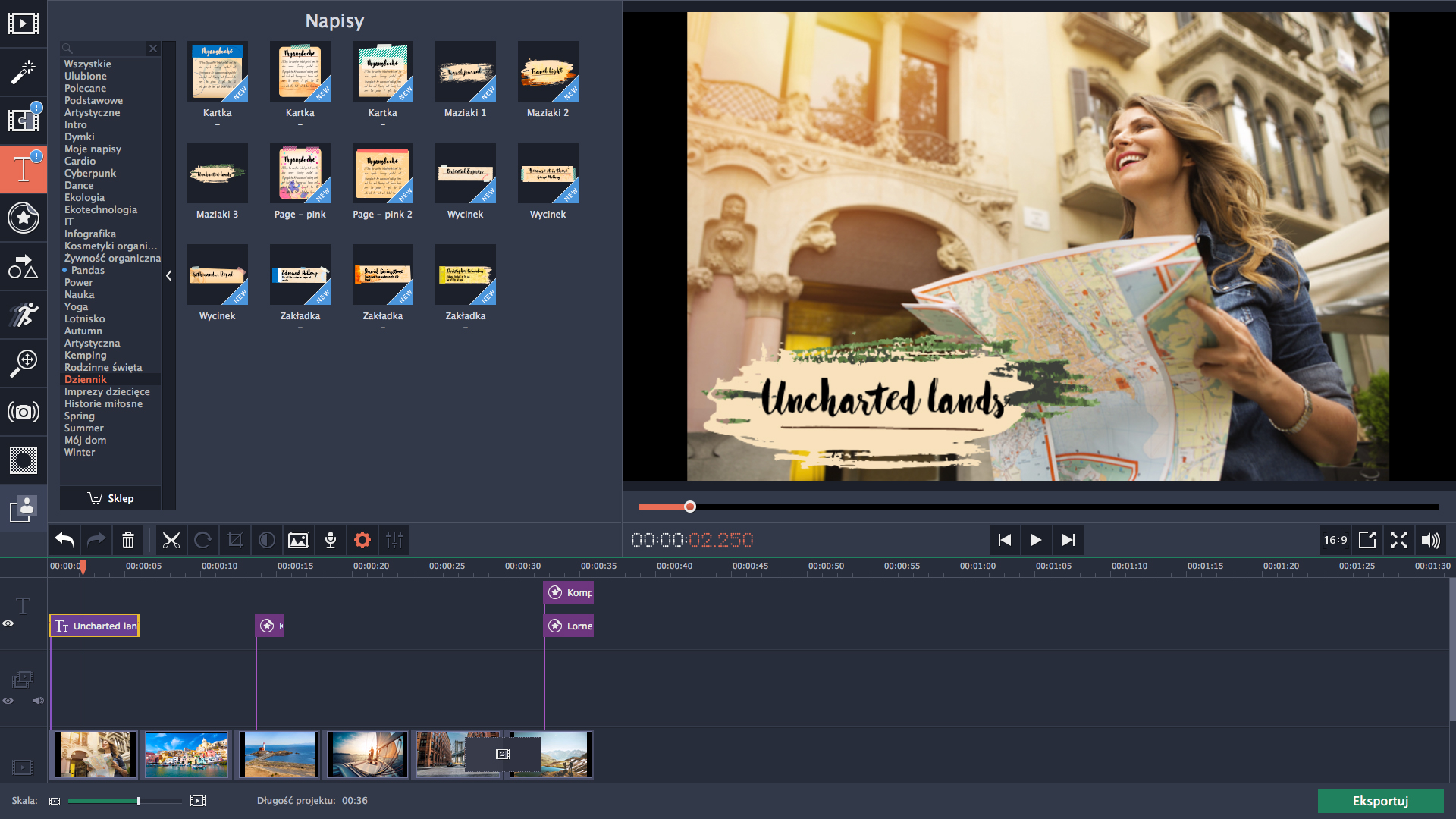Click the timeline scale slider

click(x=139, y=801)
